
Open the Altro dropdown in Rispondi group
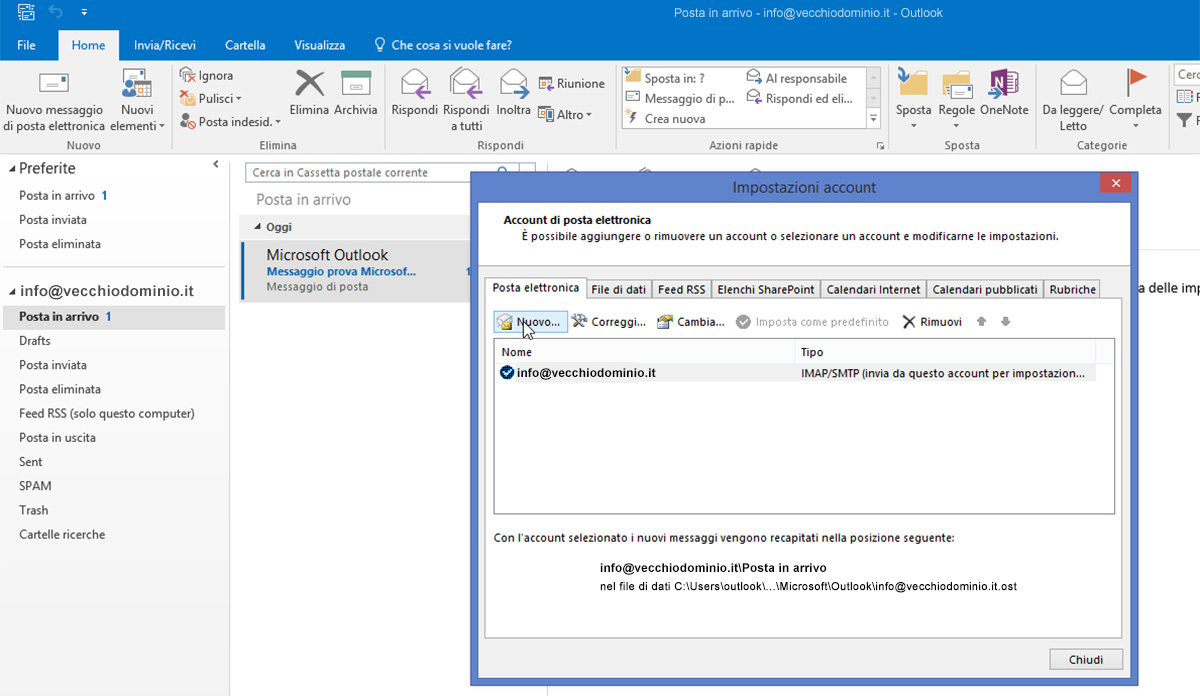565,114
